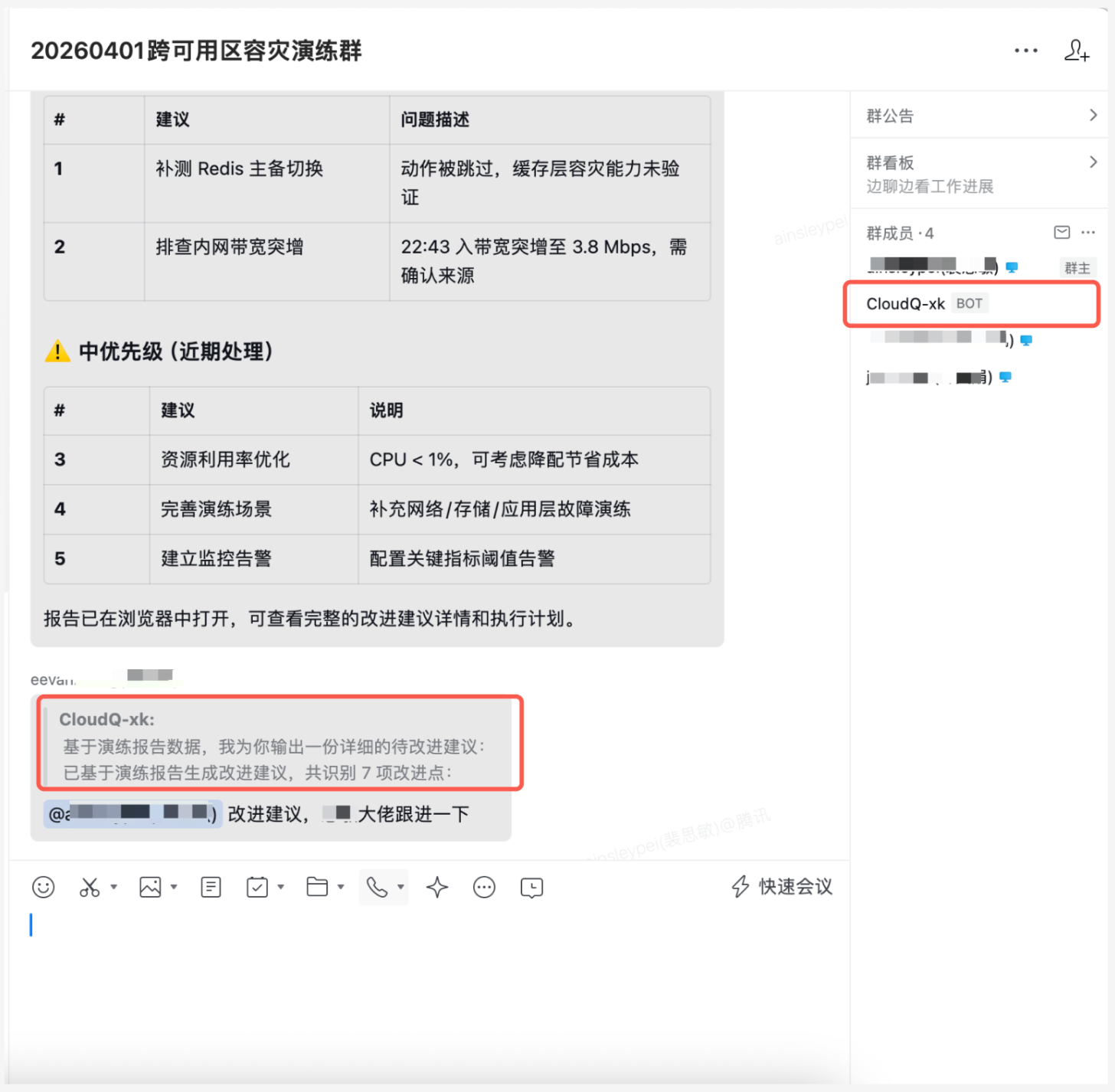
Task: Click the envelope icon beside 群成员
Action: pos(1061,232)
